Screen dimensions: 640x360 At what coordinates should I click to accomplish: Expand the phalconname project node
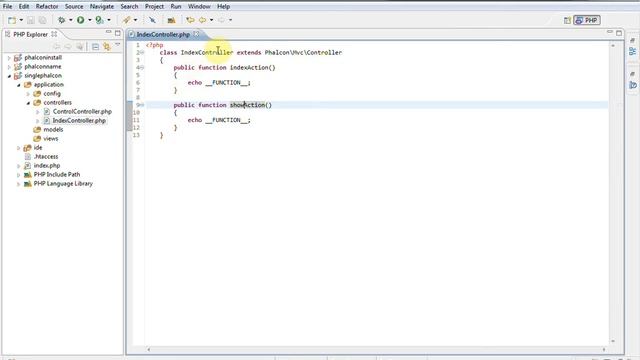tap(9, 67)
